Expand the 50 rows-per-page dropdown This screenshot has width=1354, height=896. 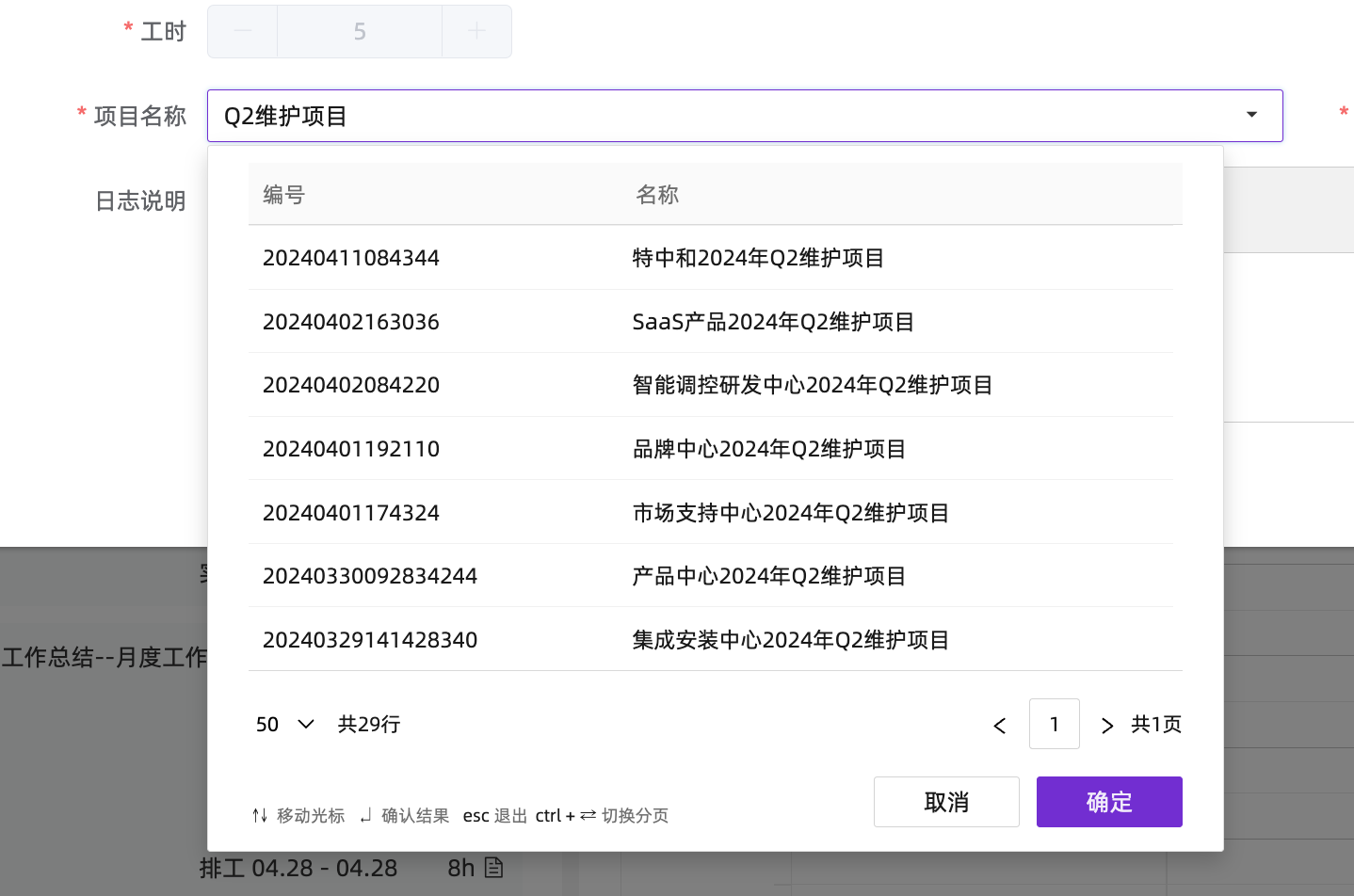click(284, 724)
